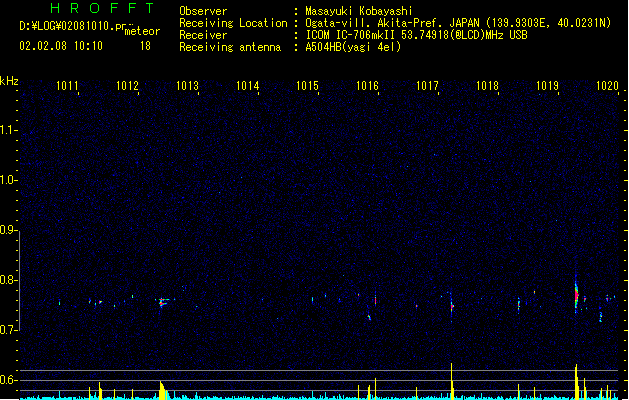Click time axis marker 1013

tap(187, 86)
